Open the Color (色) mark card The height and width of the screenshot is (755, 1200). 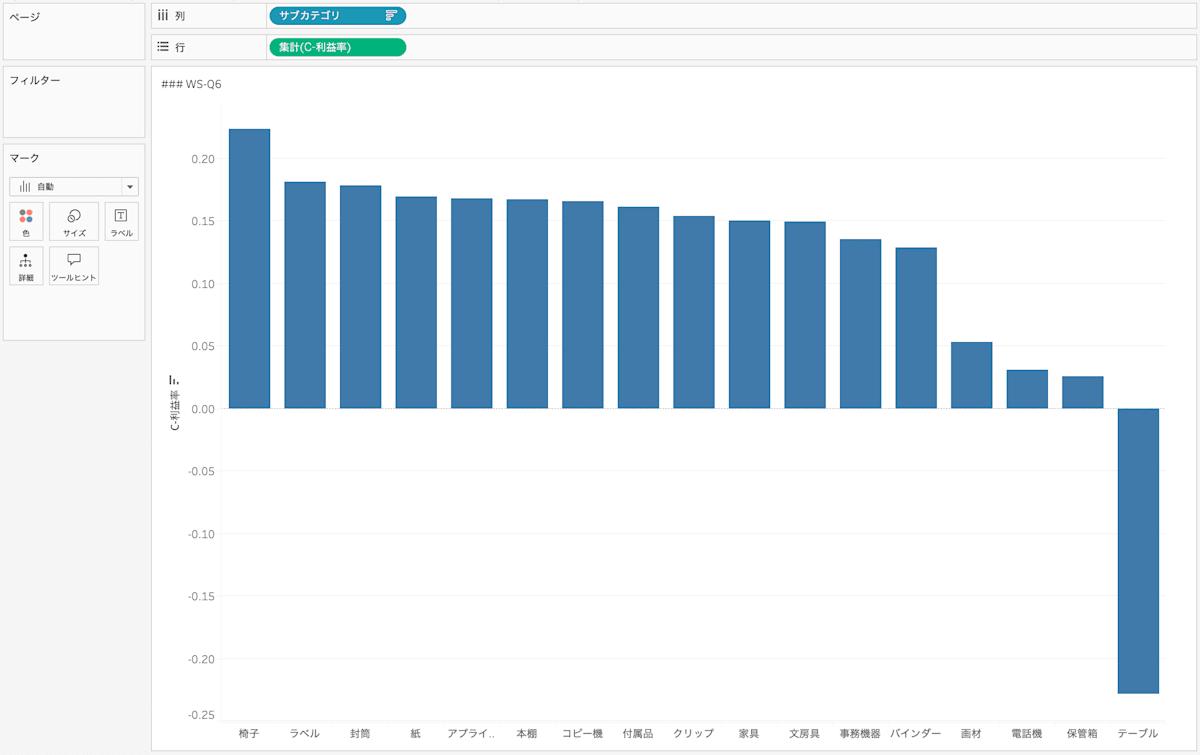coord(26,221)
